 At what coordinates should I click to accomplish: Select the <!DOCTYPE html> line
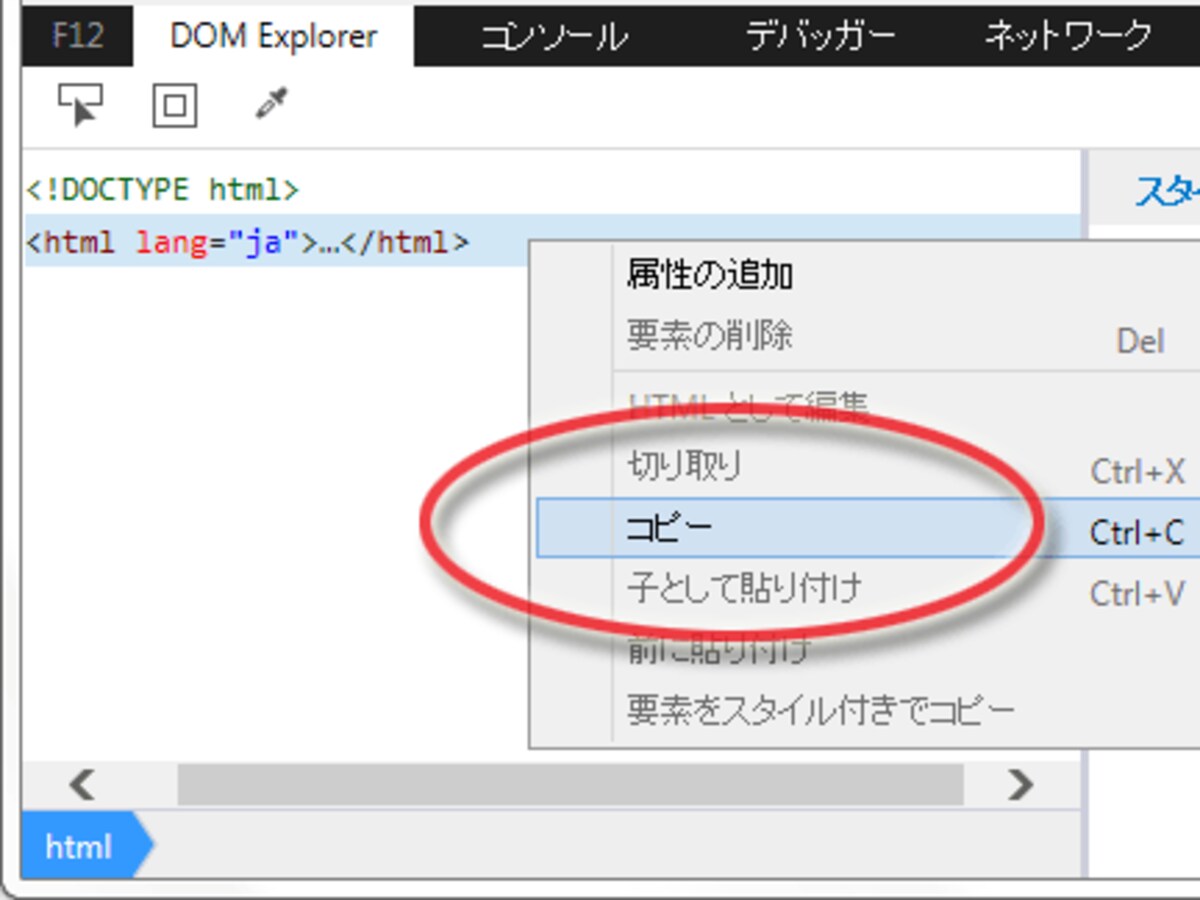coord(163,189)
